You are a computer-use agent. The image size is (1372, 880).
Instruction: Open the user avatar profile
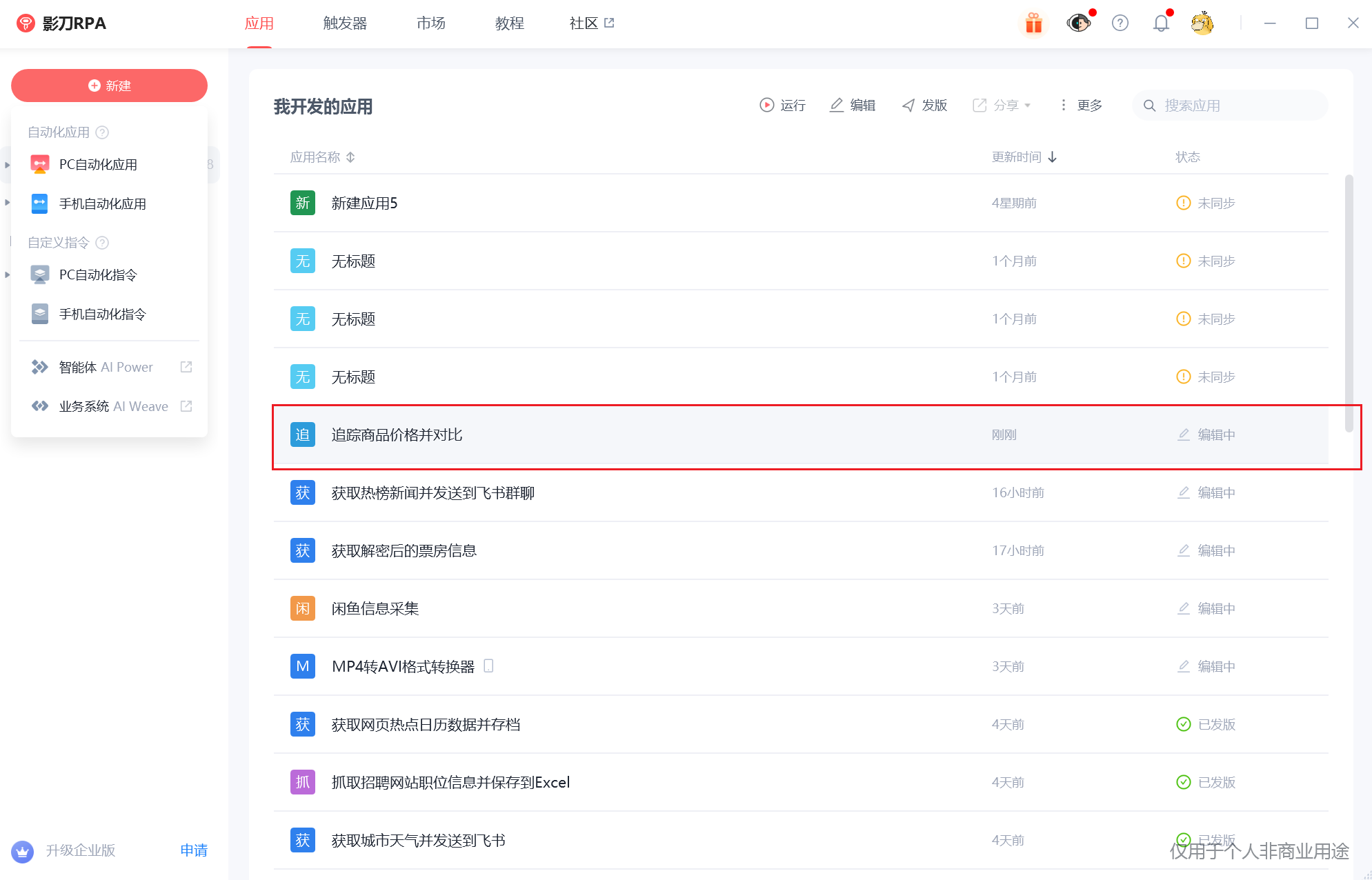[1202, 23]
